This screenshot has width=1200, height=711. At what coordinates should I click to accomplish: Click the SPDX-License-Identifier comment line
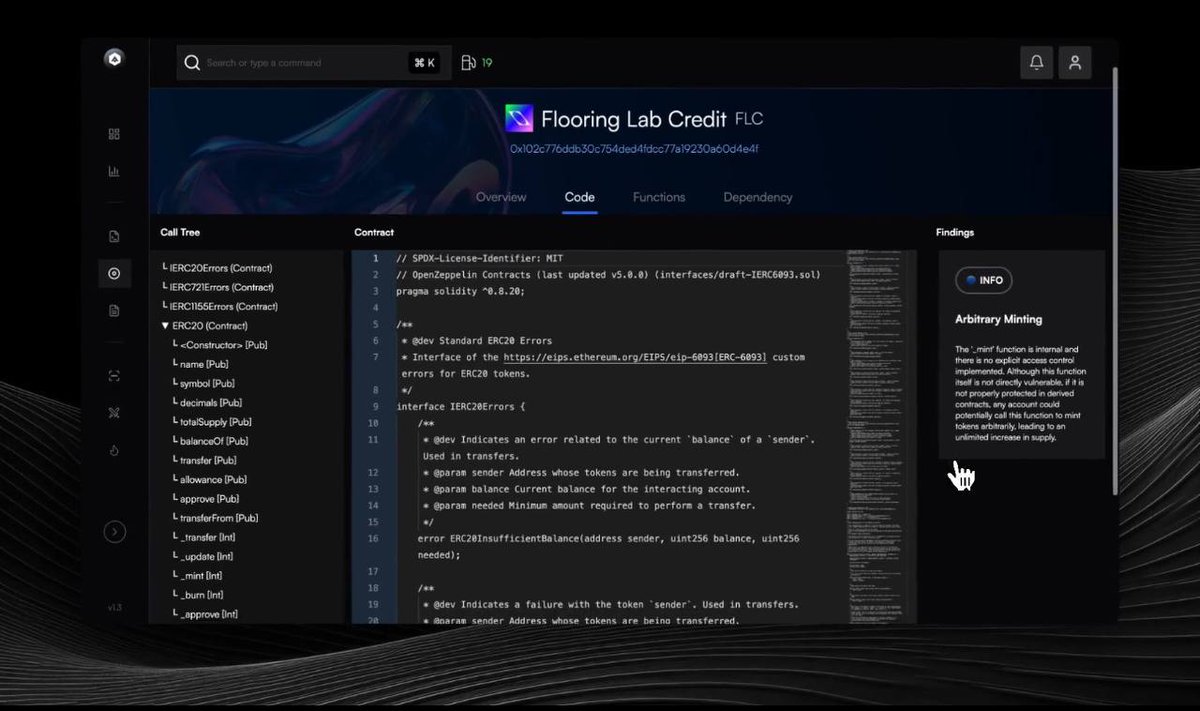pyautogui.click(x=480, y=258)
